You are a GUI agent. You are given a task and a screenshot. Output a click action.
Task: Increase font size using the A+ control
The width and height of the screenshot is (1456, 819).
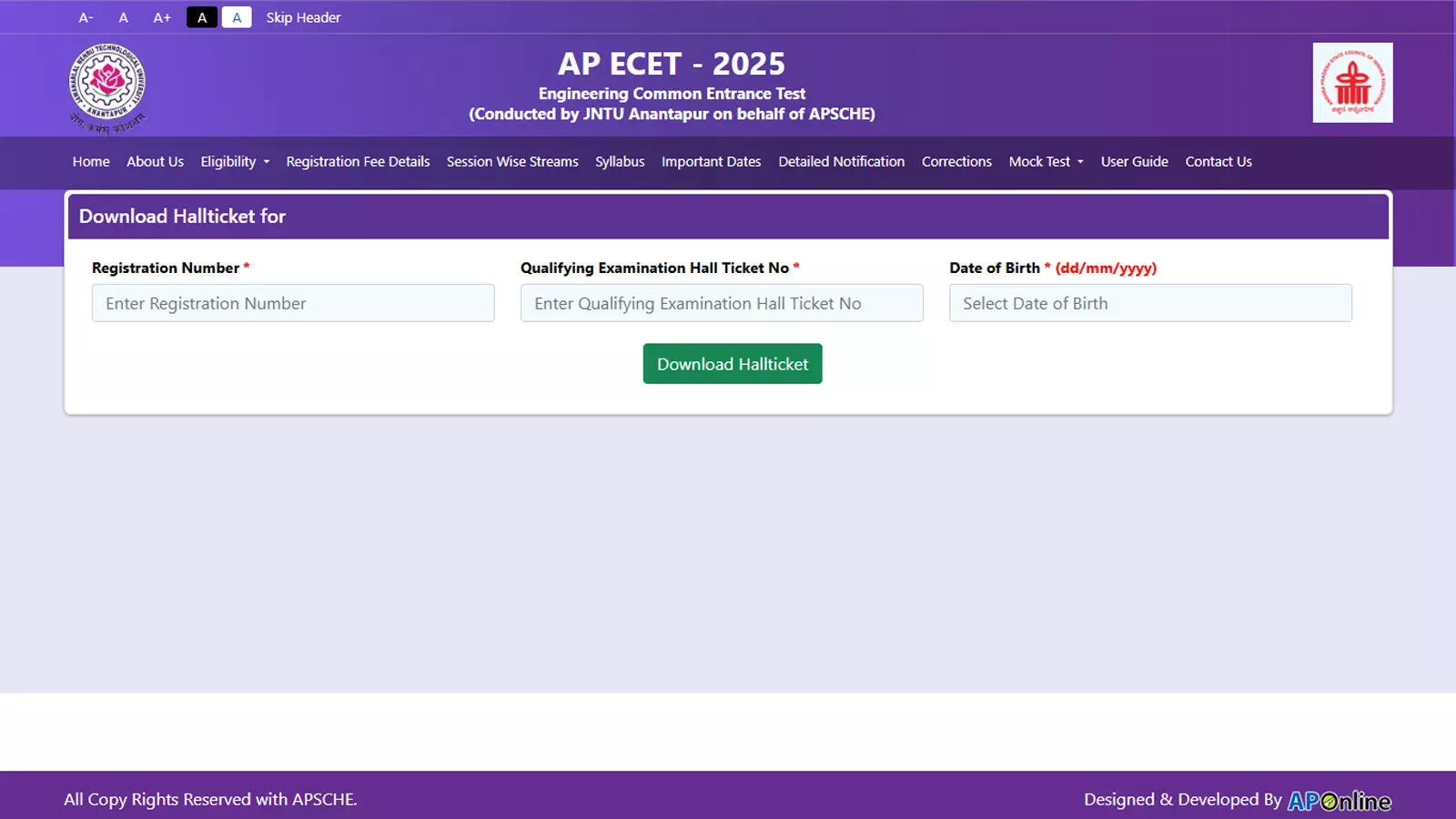[x=162, y=16]
